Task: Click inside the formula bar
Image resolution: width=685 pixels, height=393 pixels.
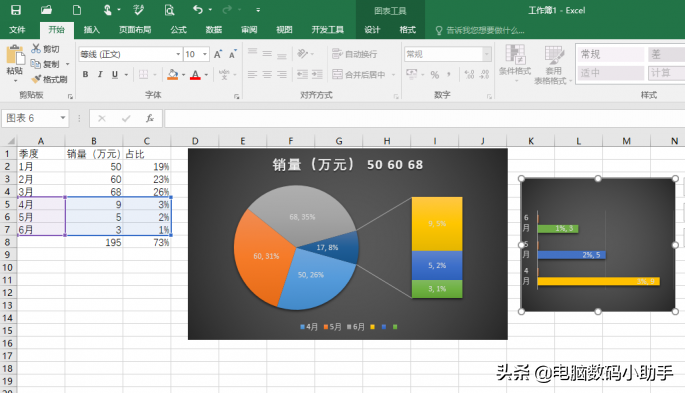Action: (x=424, y=118)
